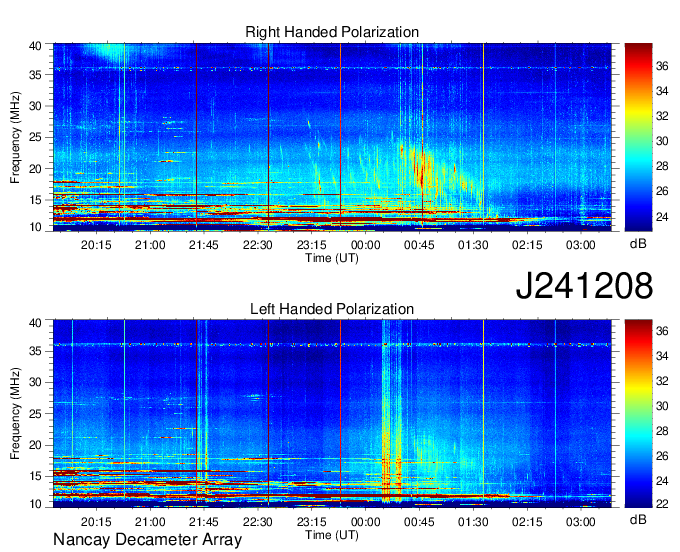Click the 20:15 tick on the Right Handed time axis
Image resolution: width=680 pixels, height=552 pixels.
[96, 245]
